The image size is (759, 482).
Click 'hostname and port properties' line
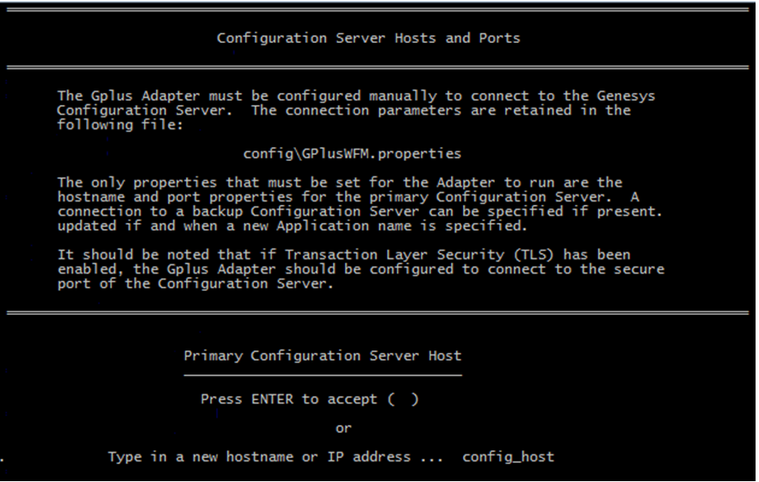point(348,197)
